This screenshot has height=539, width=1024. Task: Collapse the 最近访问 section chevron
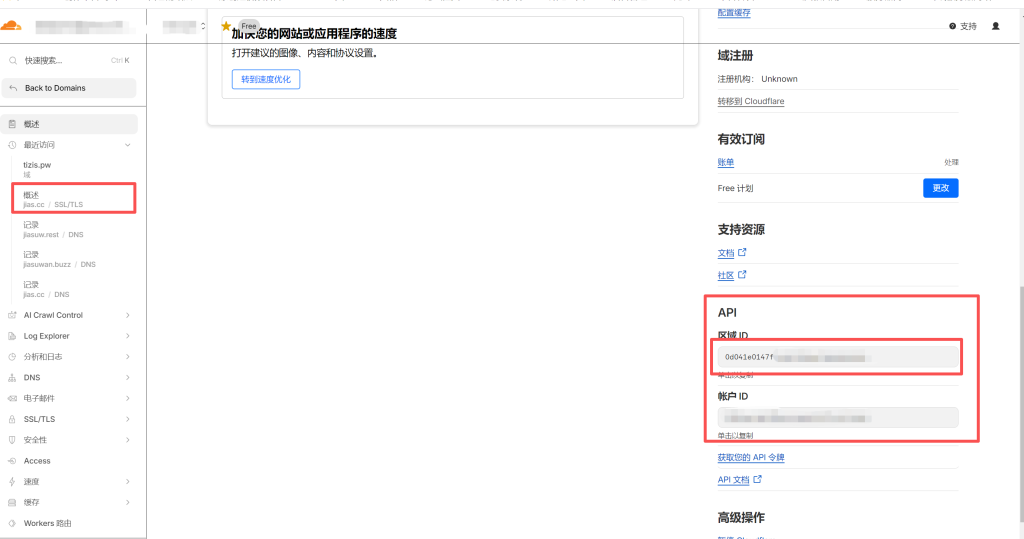(x=128, y=145)
